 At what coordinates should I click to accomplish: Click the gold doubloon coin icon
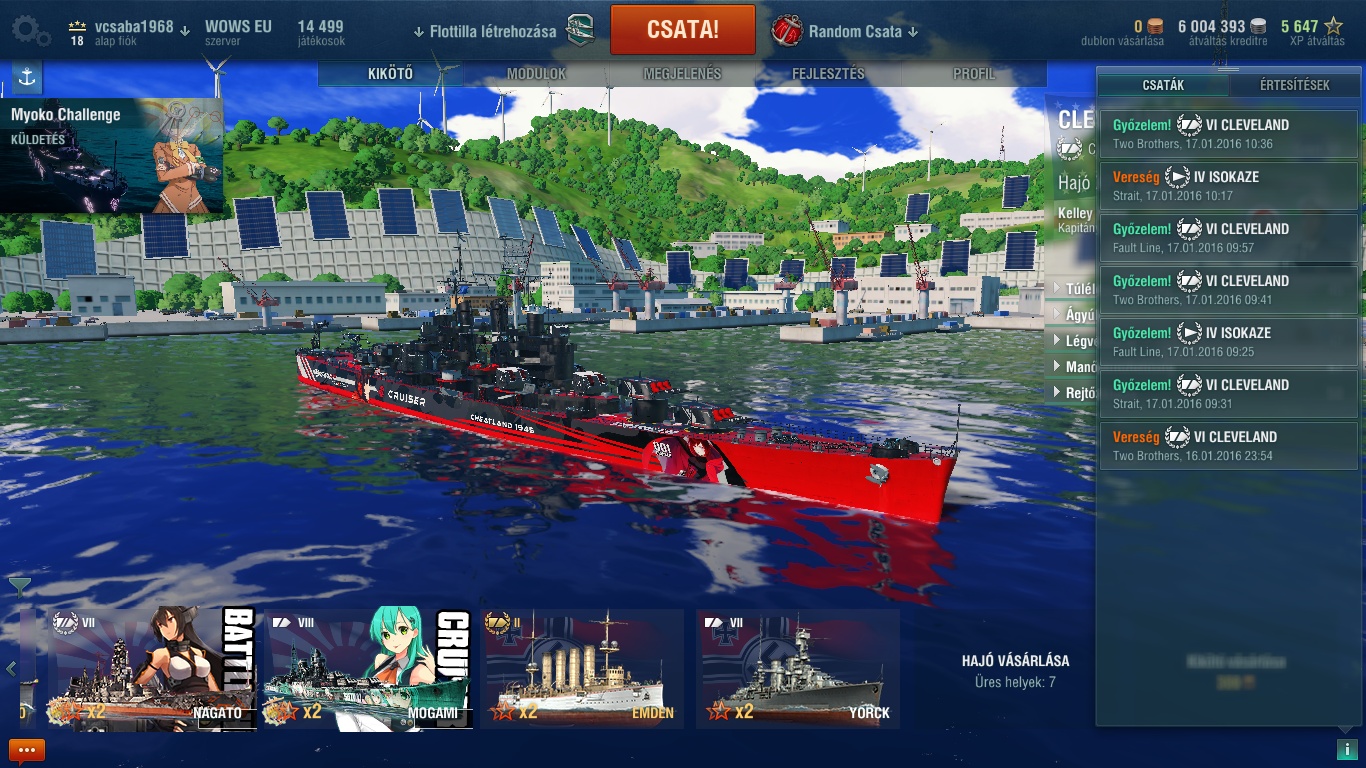[1155, 27]
